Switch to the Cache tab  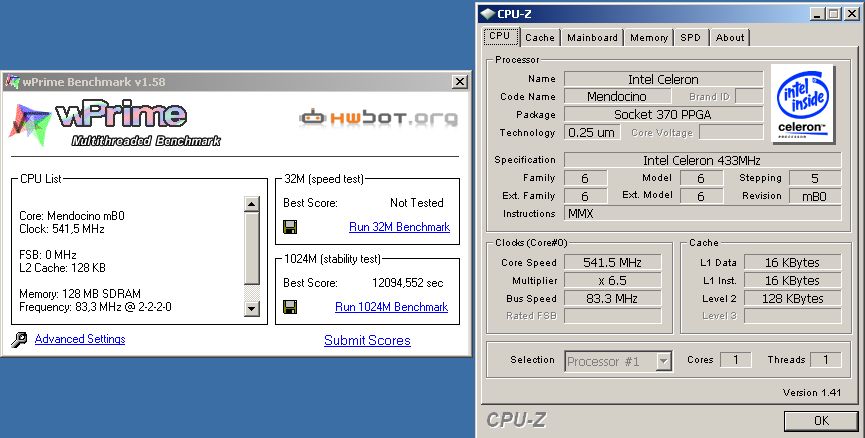(x=540, y=38)
